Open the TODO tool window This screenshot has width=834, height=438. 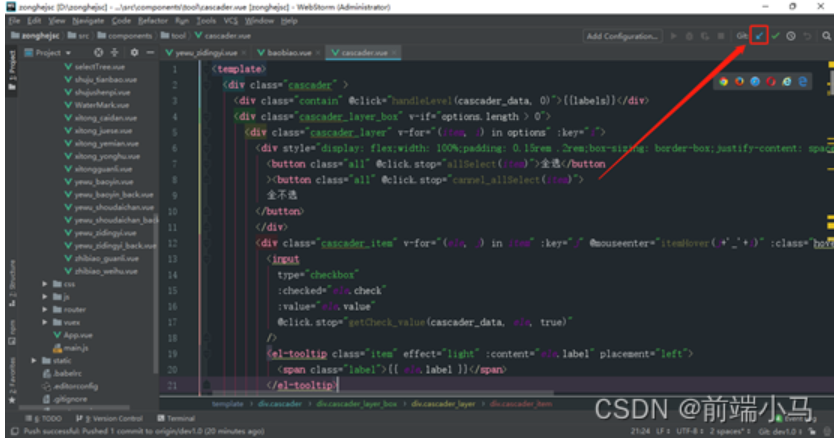[x=44, y=418]
